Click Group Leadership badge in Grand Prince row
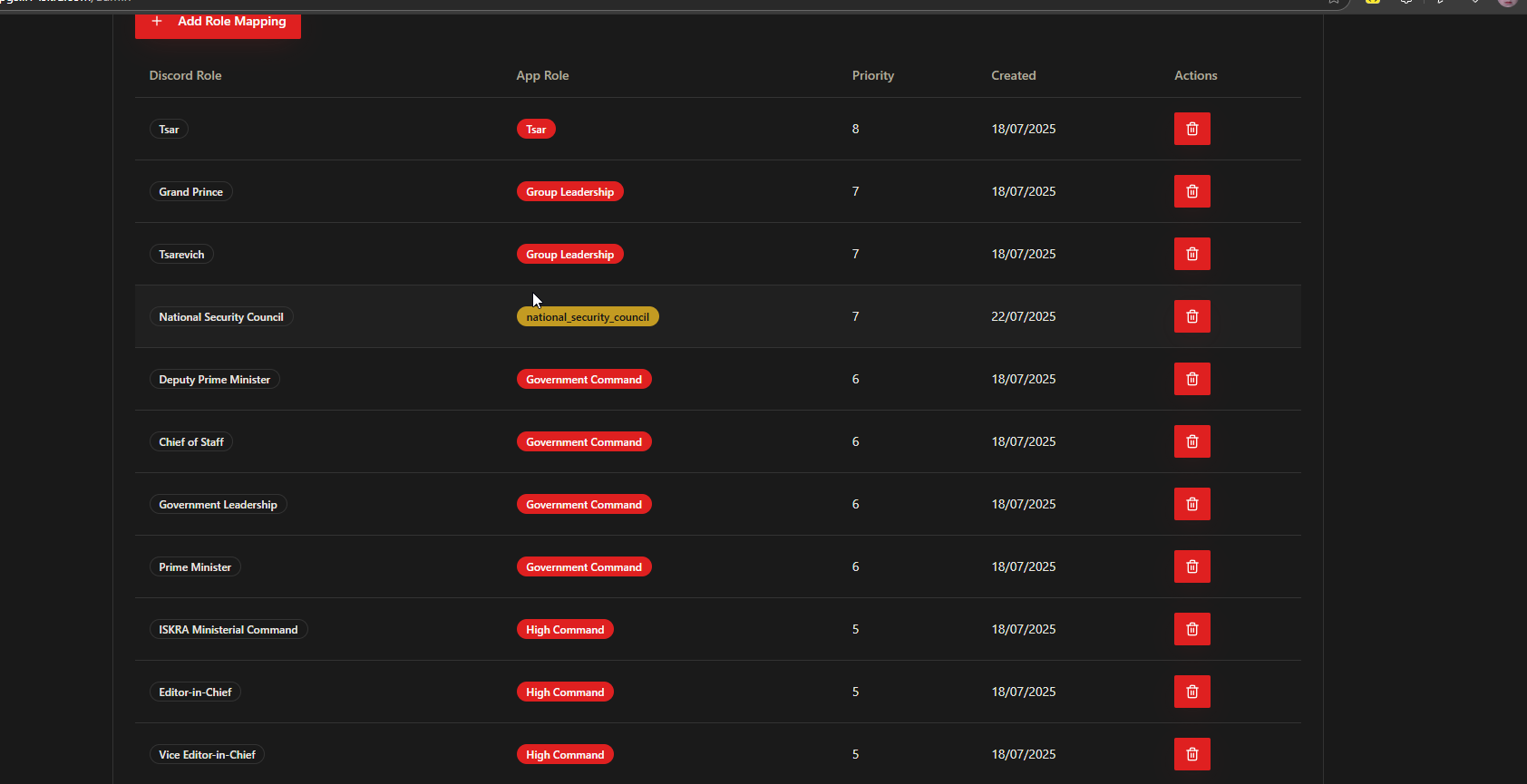 [x=569, y=191]
